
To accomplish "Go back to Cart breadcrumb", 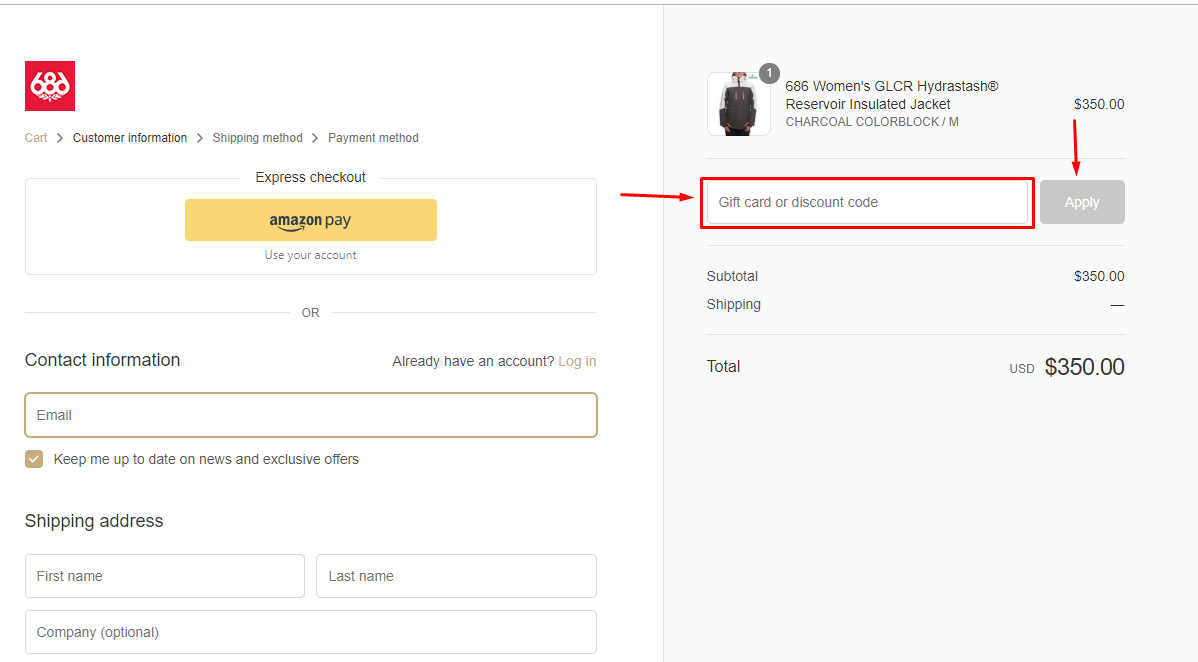I will pyautogui.click(x=36, y=138).
